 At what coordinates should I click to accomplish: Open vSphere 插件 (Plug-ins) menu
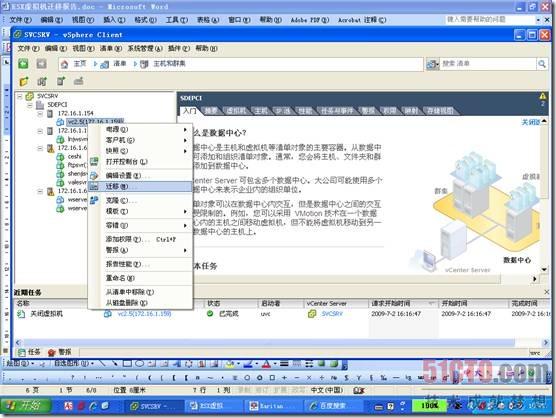(179, 48)
